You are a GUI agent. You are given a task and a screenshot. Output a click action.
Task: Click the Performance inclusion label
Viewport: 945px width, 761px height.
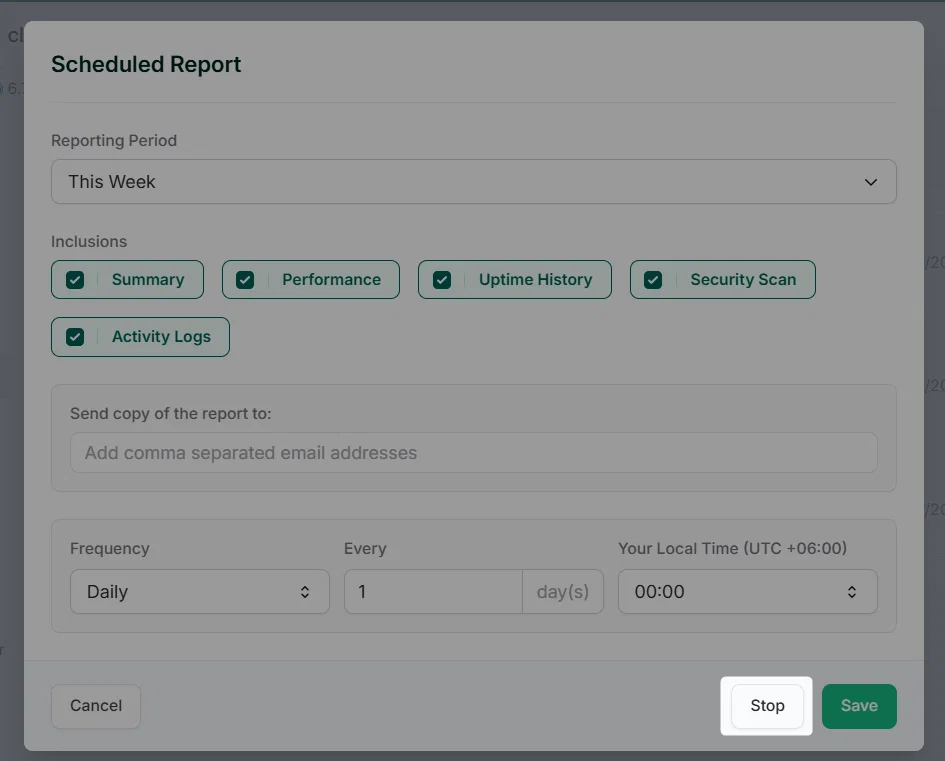[x=331, y=280]
